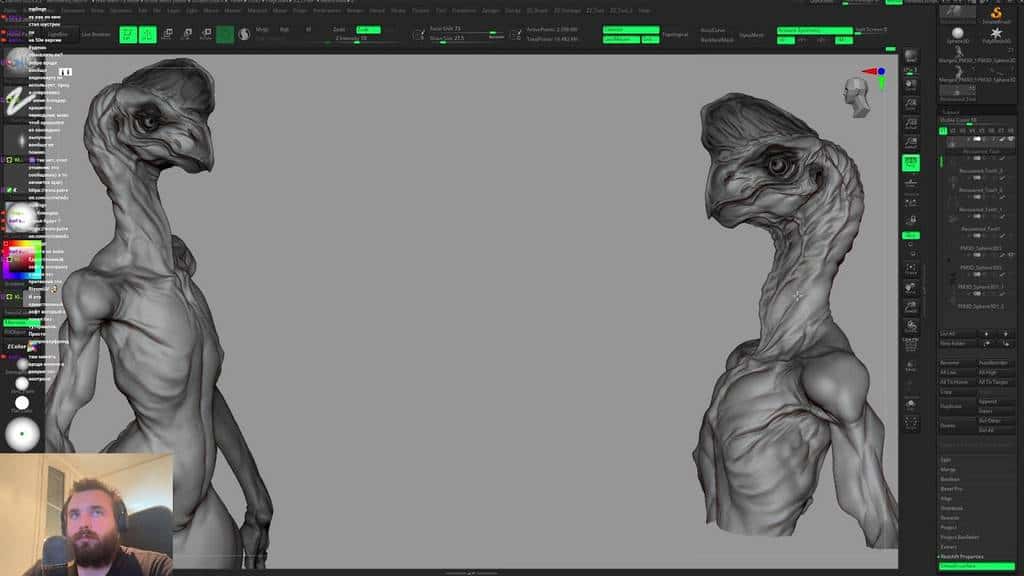The width and height of the screenshot is (1024, 576).
Task: Choose the PolyMesh3D star tool
Action: (x=996, y=35)
